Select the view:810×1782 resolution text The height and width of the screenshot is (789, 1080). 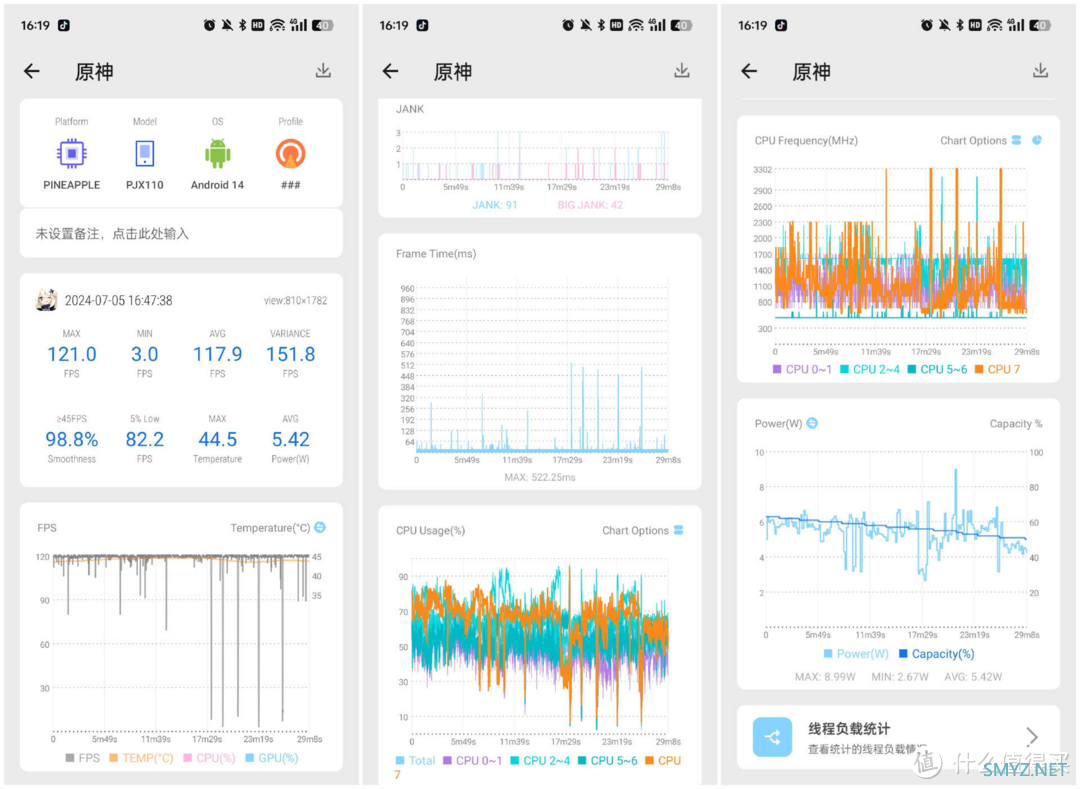coord(295,301)
